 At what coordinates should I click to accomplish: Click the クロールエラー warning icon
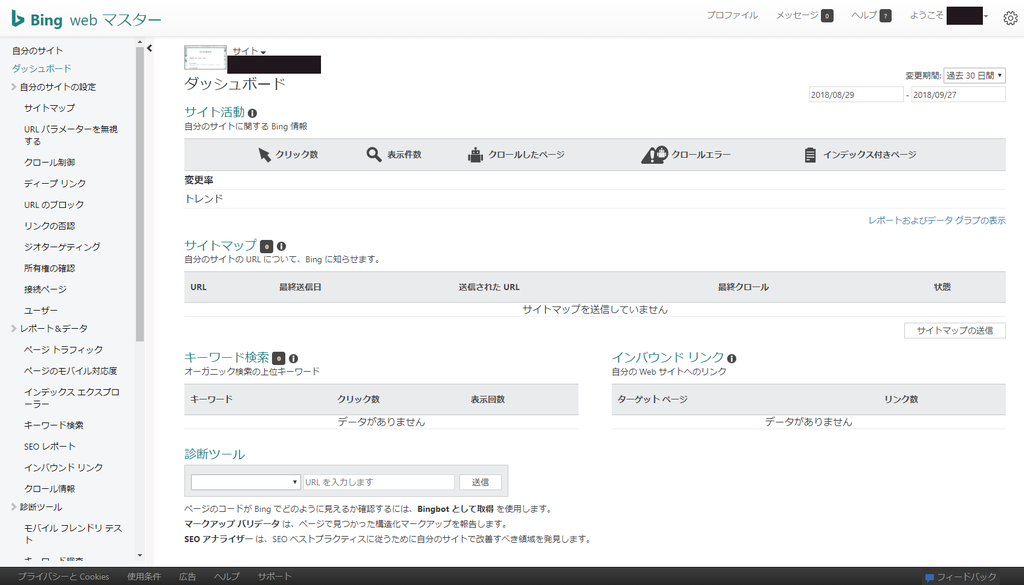click(x=654, y=155)
